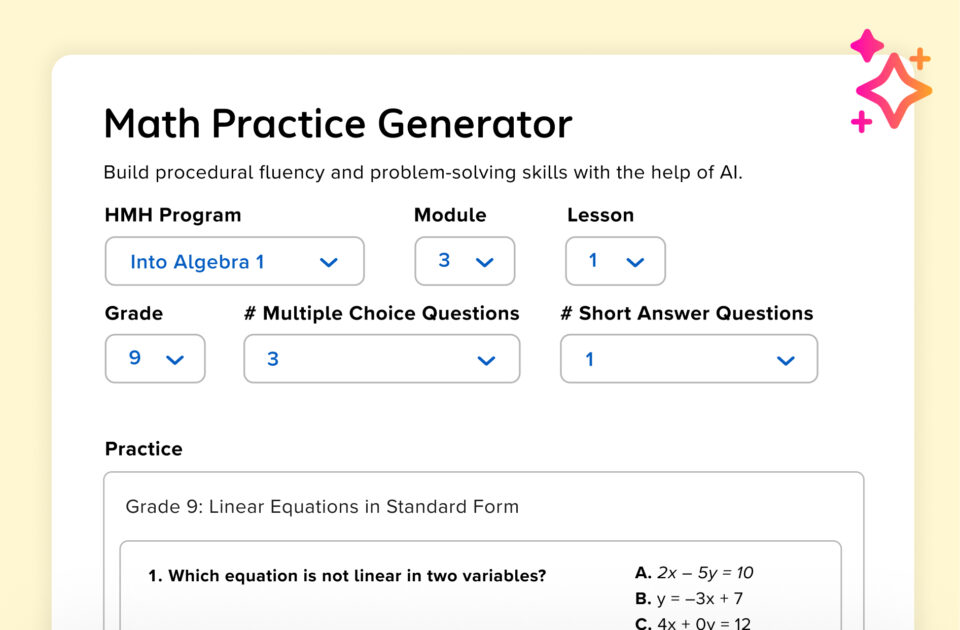Expand the chevron on the Grade selector

pyautogui.click(x=176, y=358)
